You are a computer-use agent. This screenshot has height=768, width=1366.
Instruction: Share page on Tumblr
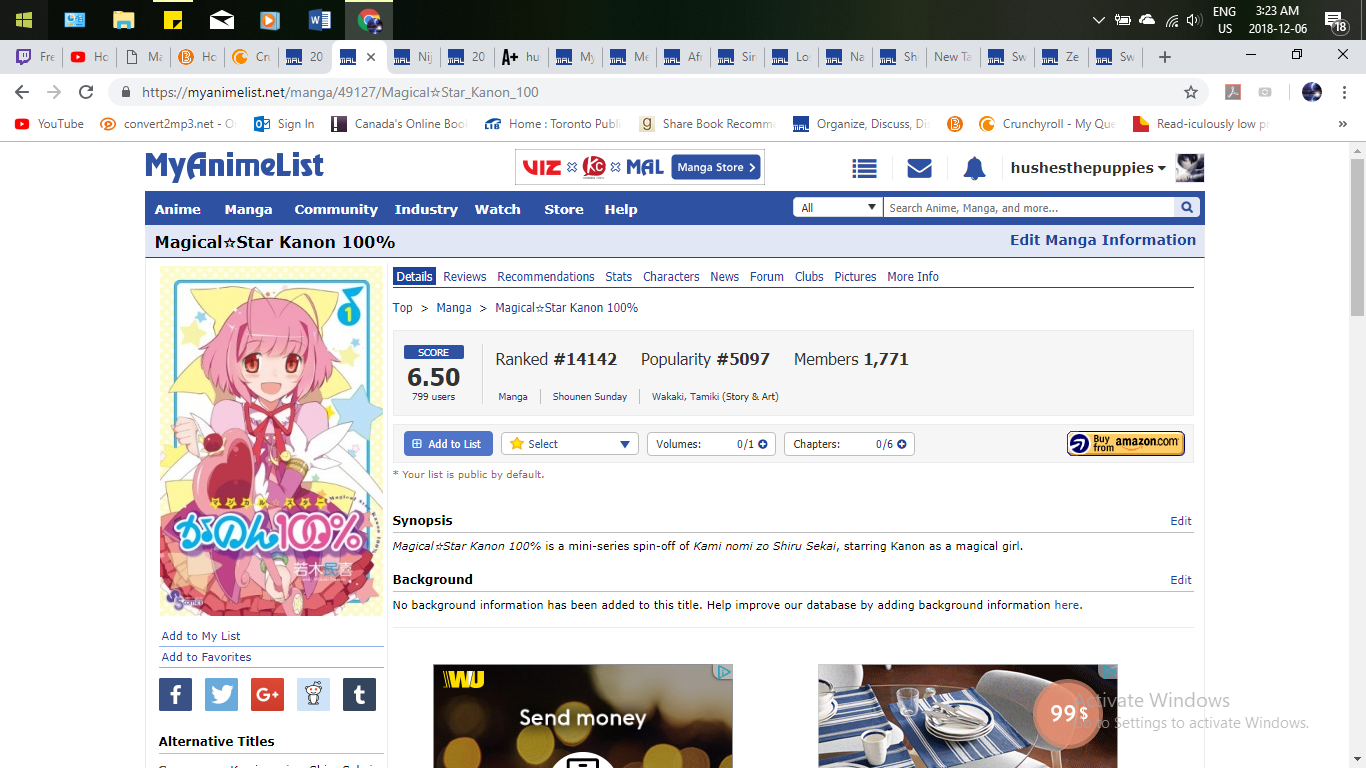(x=359, y=694)
